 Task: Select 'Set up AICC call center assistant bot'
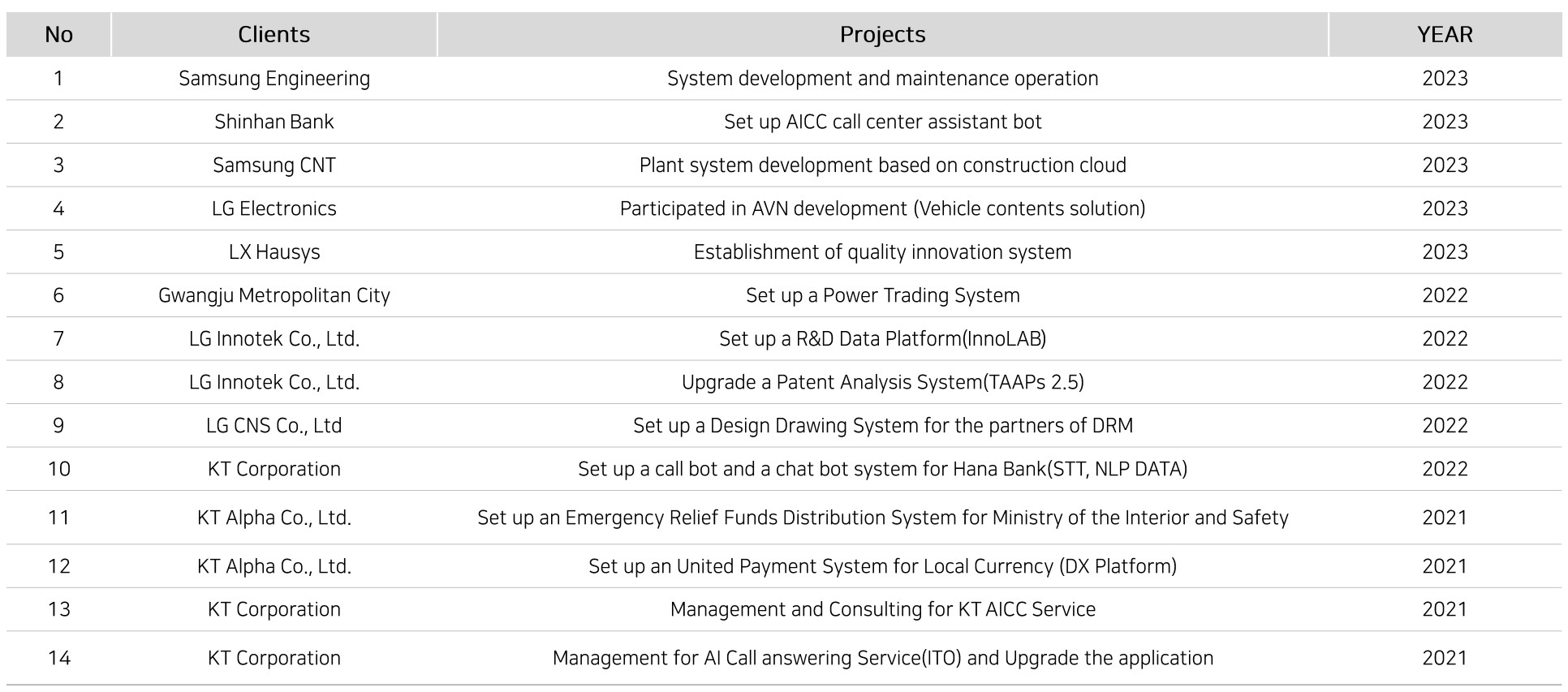[x=882, y=122]
